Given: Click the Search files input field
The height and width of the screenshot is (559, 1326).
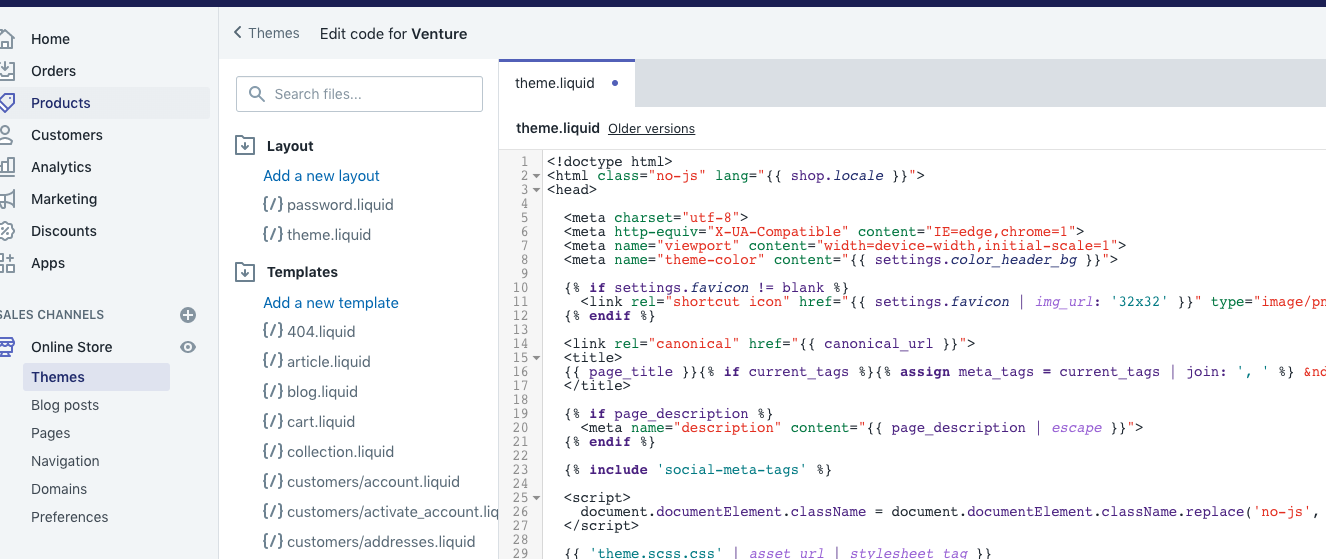Looking at the screenshot, I should pos(360,94).
